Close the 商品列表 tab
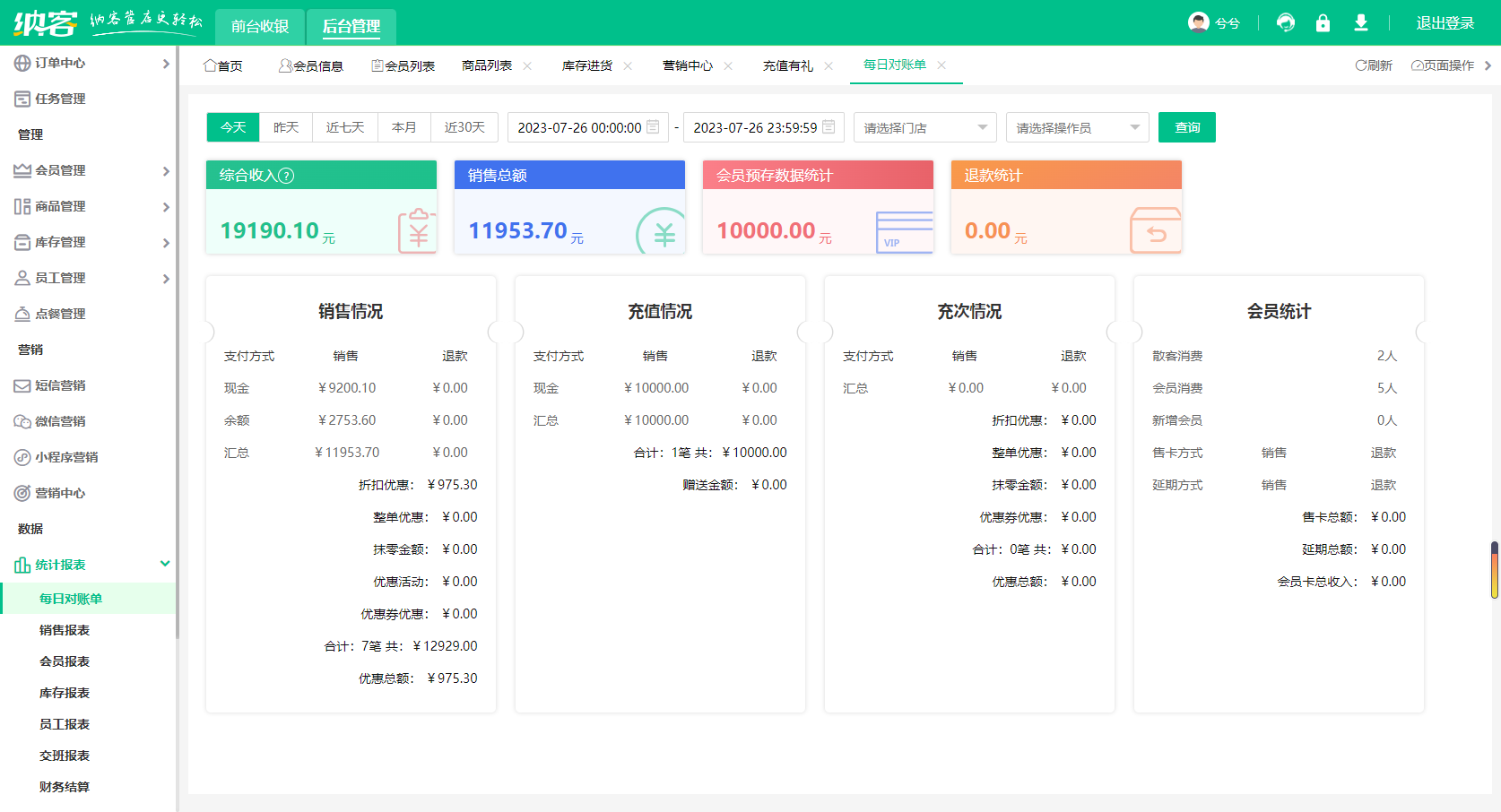Screen dimensions: 1501x812 coord(528,65)
